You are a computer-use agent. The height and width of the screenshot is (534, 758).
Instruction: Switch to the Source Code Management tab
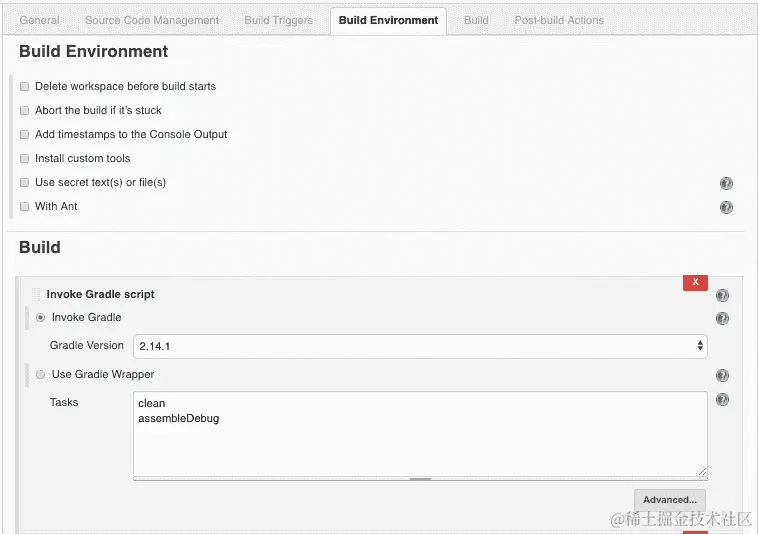pyautogui.click(x=152, y=20)
